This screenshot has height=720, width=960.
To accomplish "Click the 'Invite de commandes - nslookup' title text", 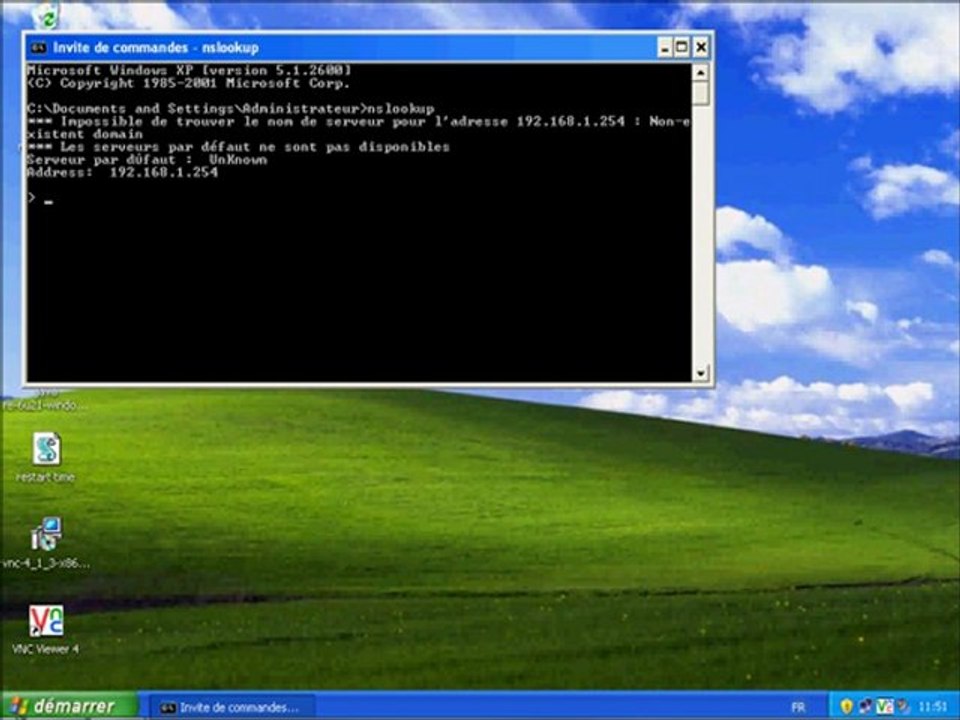I will point(156,47).
